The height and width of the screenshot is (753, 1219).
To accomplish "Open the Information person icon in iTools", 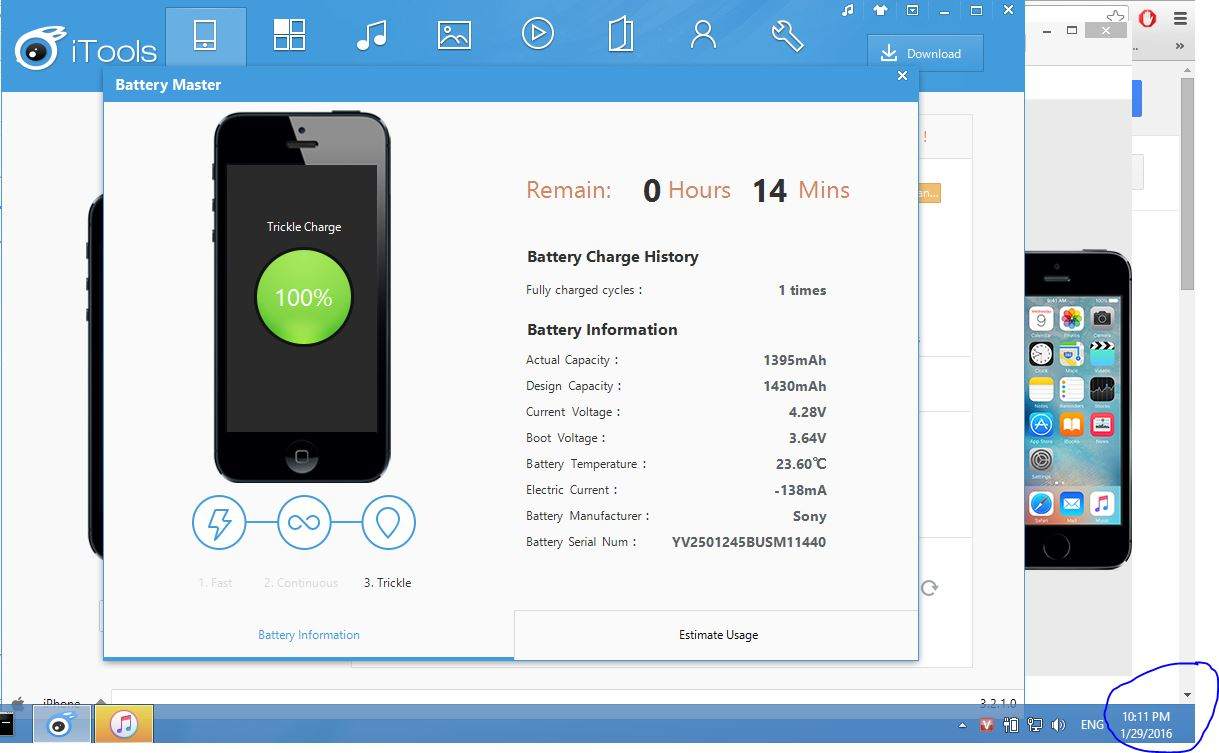I will (x=703, y=35).
